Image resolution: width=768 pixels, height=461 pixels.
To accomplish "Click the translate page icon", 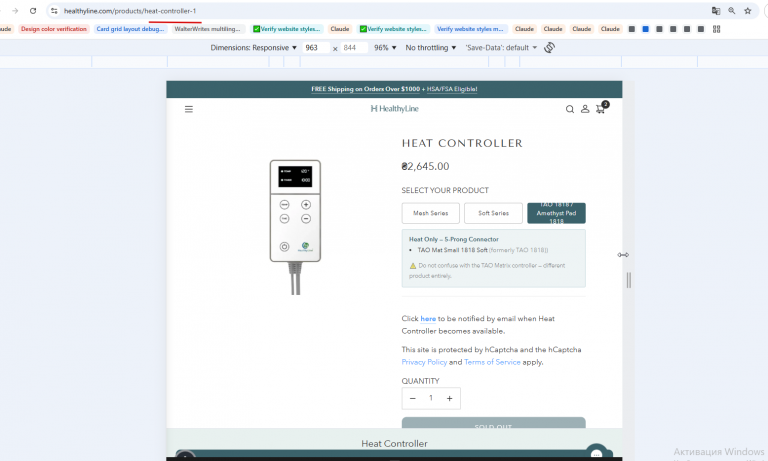I will [716, 11].
